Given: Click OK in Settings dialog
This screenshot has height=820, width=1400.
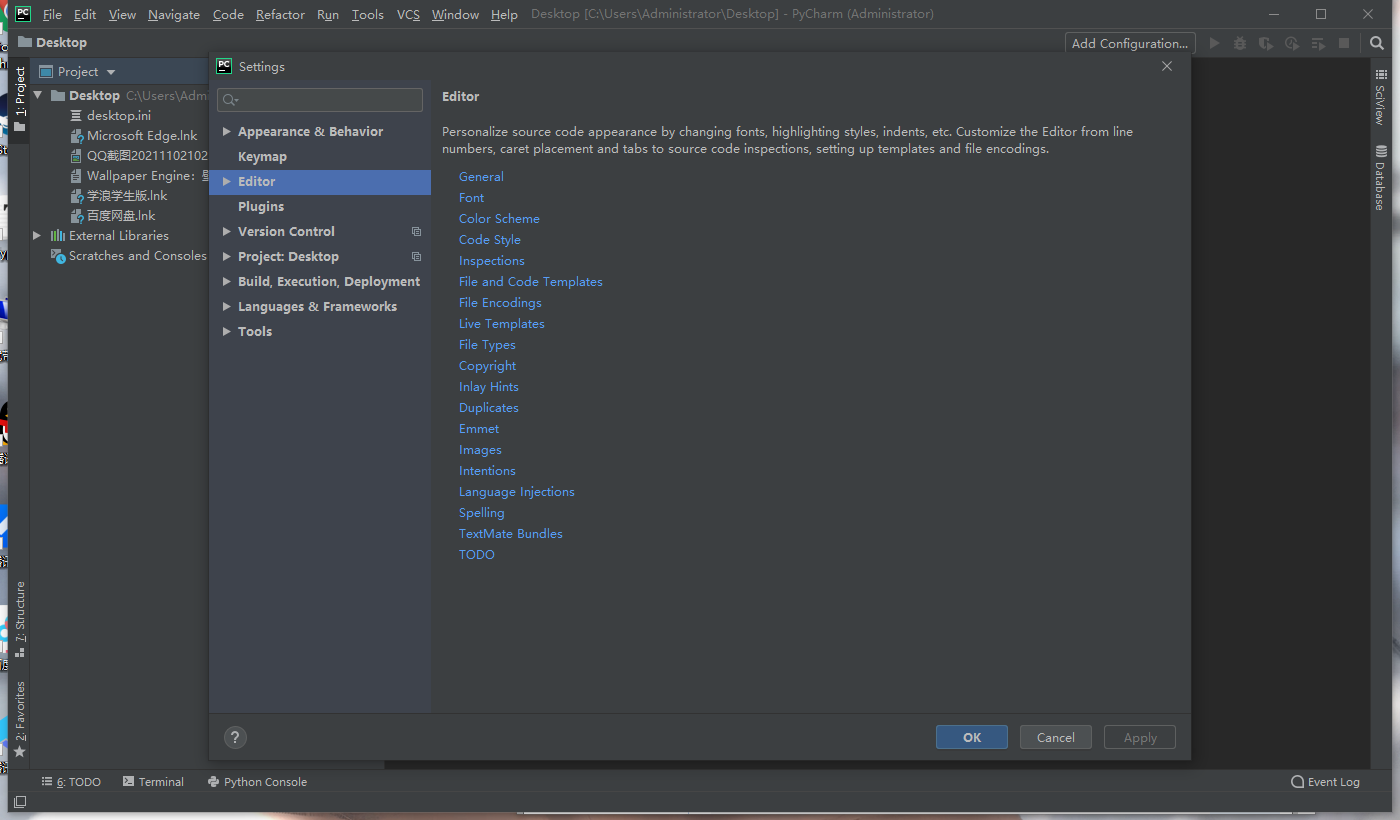Looking at the screenshot, I should coord(972,737).
